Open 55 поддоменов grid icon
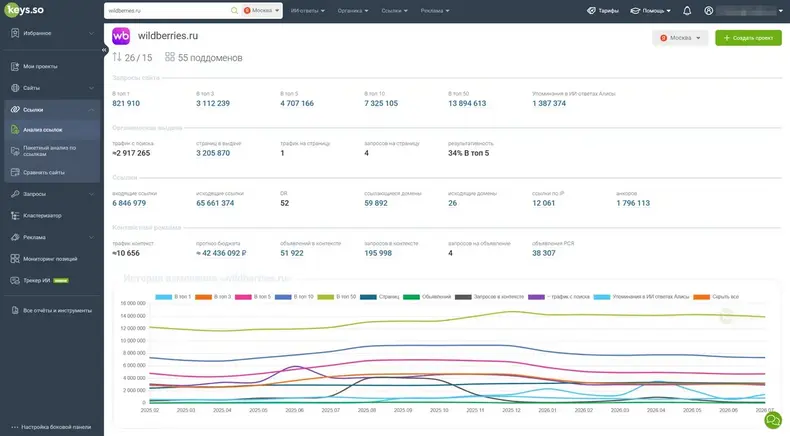 pos(170,57)
